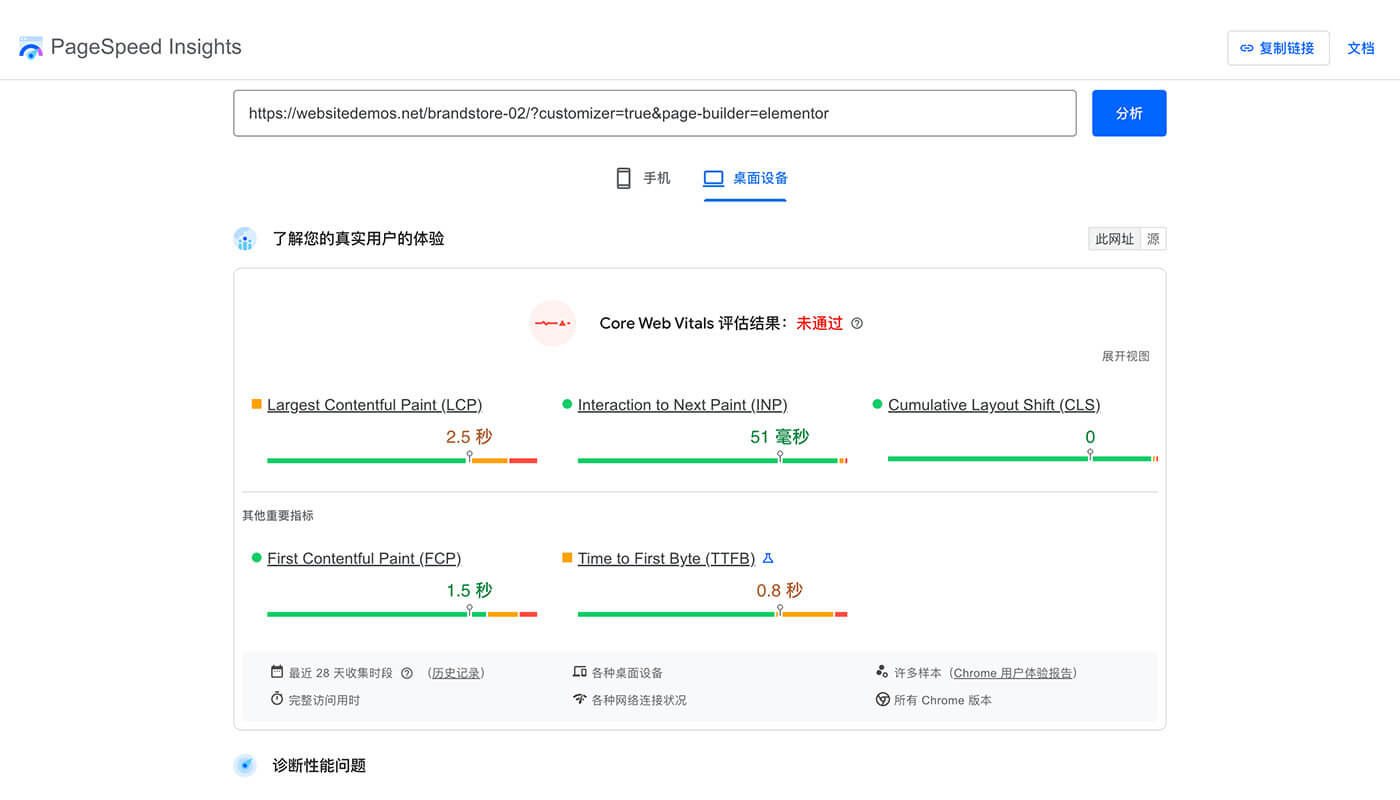Click the URL input field

tap(655, 113)
